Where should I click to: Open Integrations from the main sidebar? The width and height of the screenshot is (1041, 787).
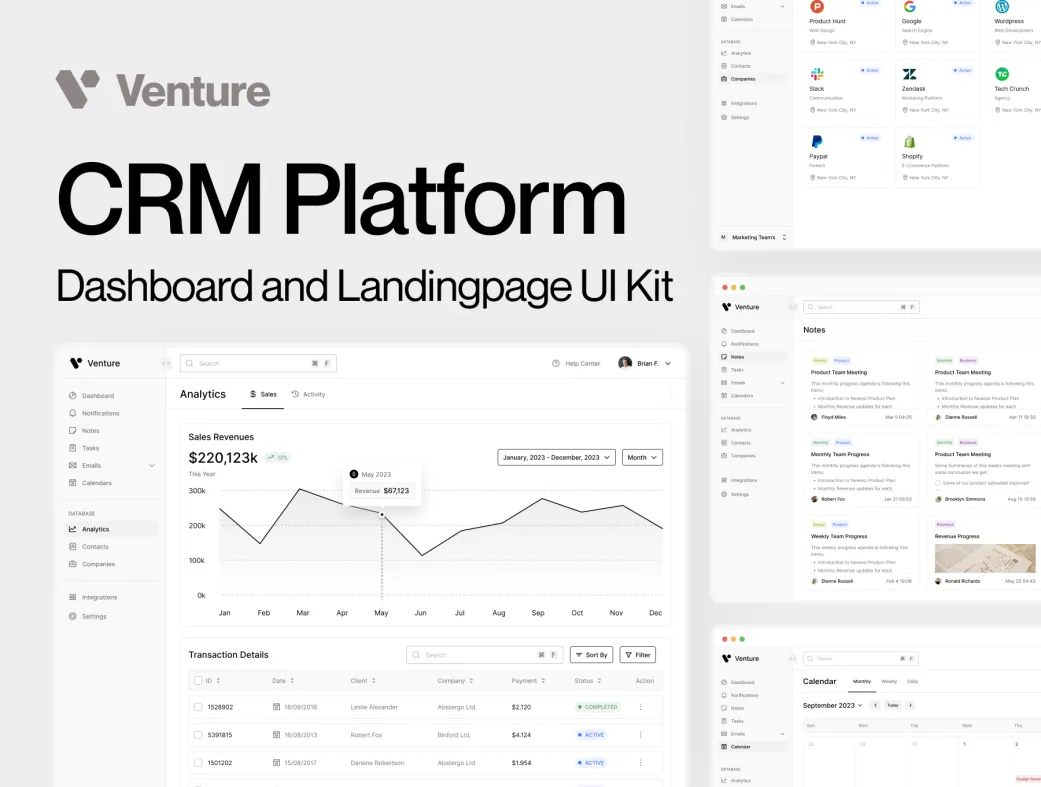pyautogui.click(x=72, y=597)
